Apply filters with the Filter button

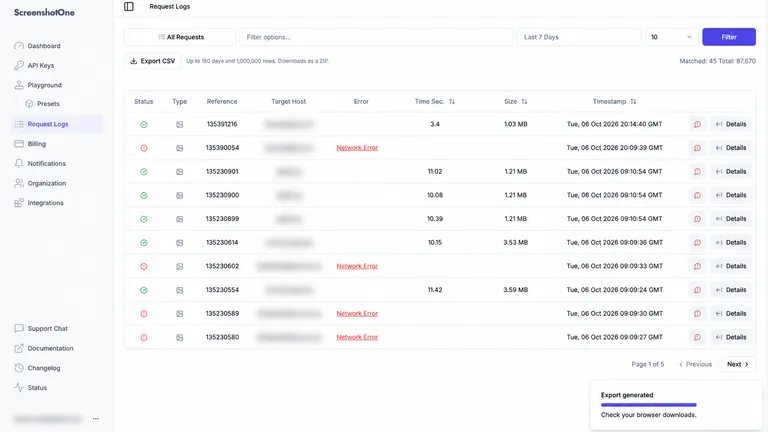(x=729, y=37)
